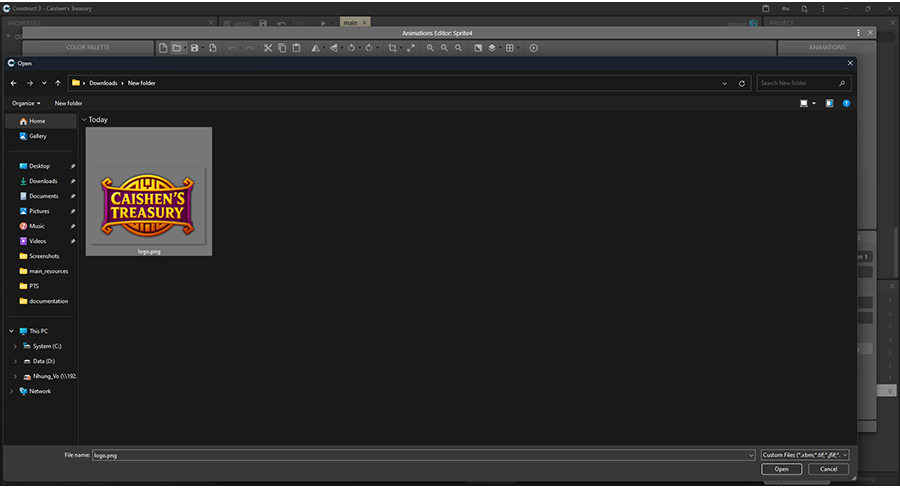Go to Home in the sidebar

pos(37,121)
